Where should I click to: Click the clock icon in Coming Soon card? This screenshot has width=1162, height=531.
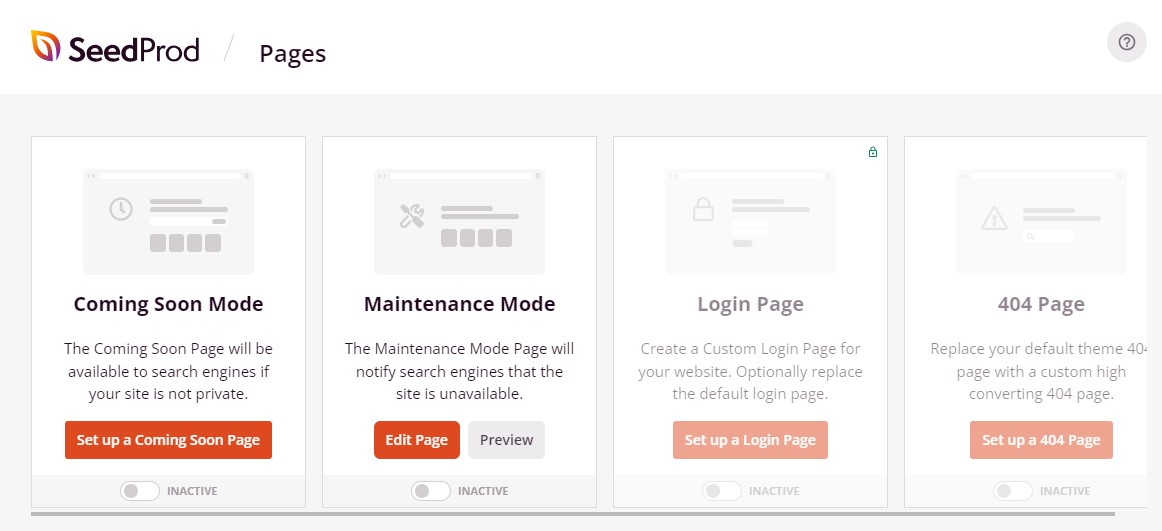point(121,210)
